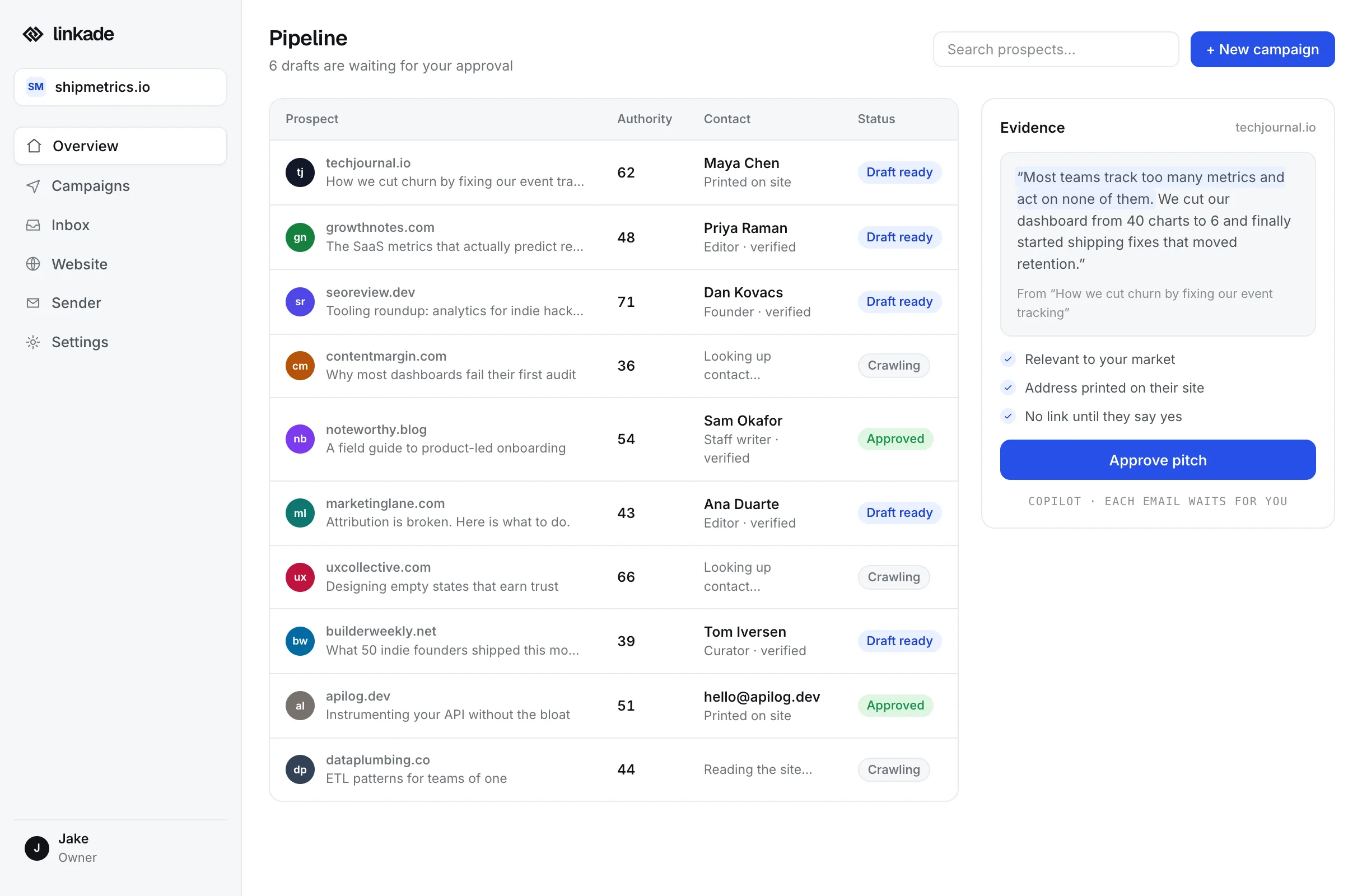Click the Status column header
The height and width of the screenshot is (896, 1362).
point(876,119)
